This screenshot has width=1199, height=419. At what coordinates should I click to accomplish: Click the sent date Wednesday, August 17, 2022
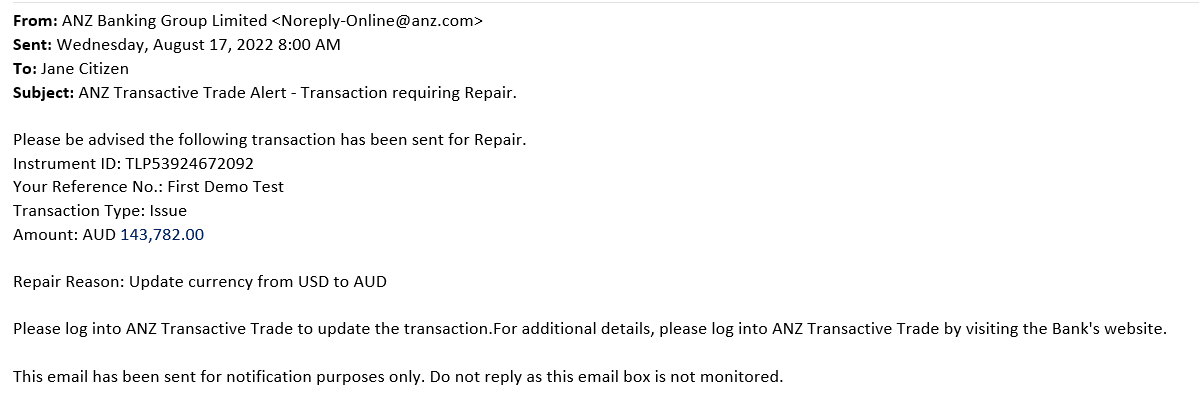pyautogui.click(x=156, y=44)
